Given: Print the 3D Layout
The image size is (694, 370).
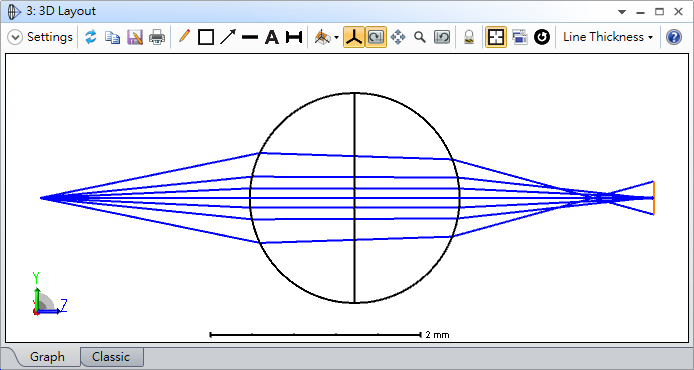Looking at the screenshot, I should (x=157, y=37).
